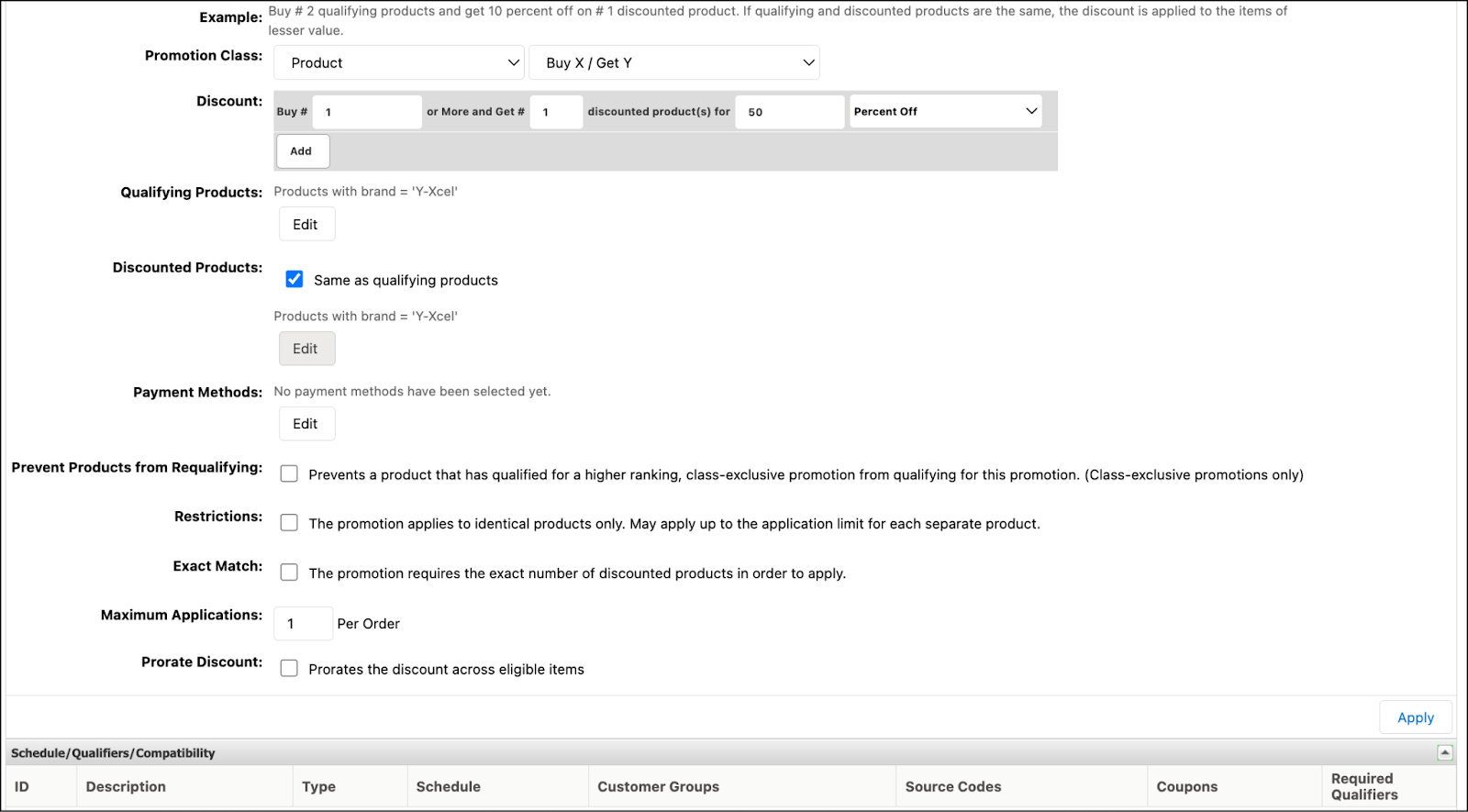1468x812 pixels.
Task: Select the Required Qualifiers column header
Action: pos(1364,786)
